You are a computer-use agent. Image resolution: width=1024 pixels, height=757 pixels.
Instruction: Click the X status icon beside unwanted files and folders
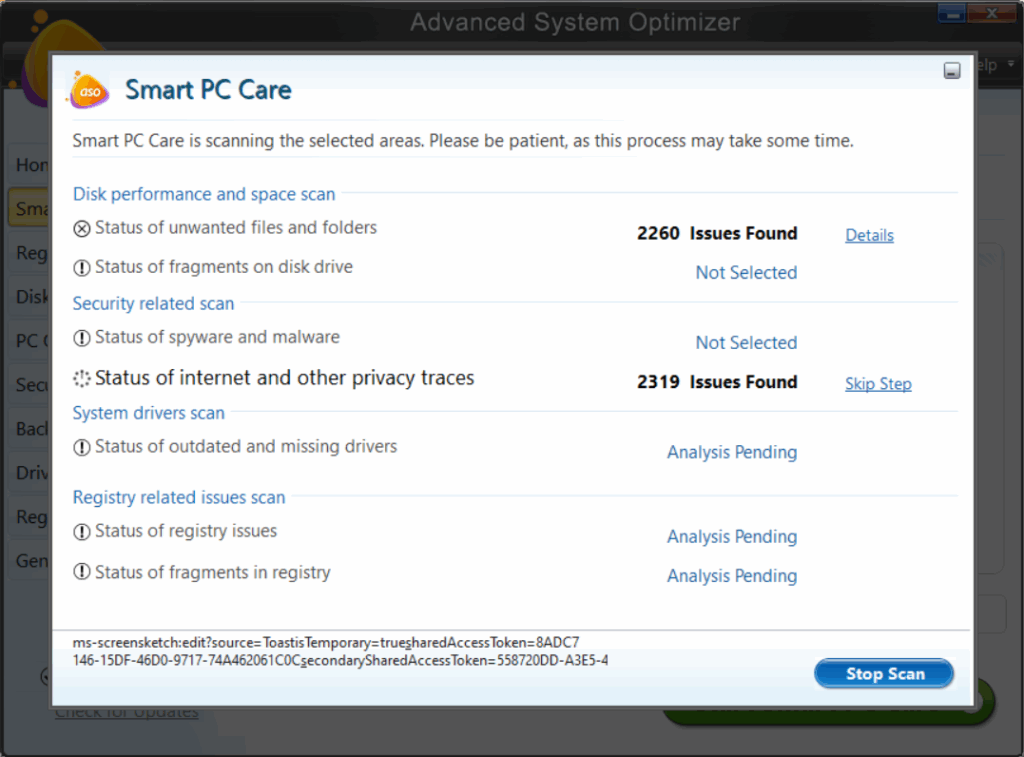(82, 229)
